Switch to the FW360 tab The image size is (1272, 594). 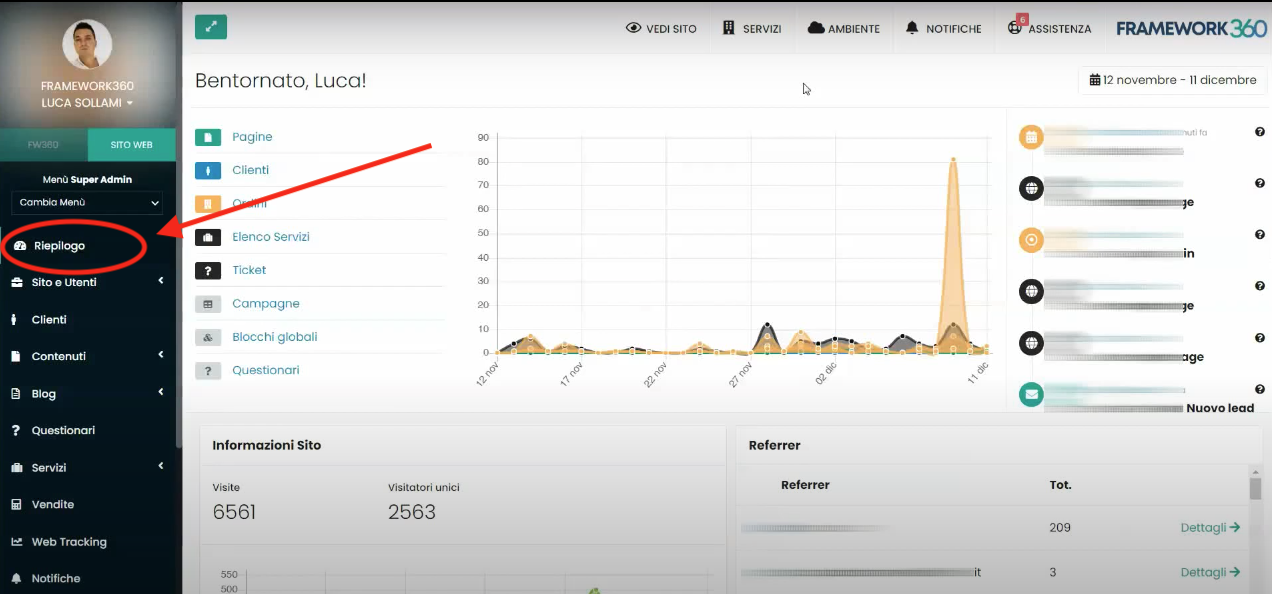click(43, 145)
